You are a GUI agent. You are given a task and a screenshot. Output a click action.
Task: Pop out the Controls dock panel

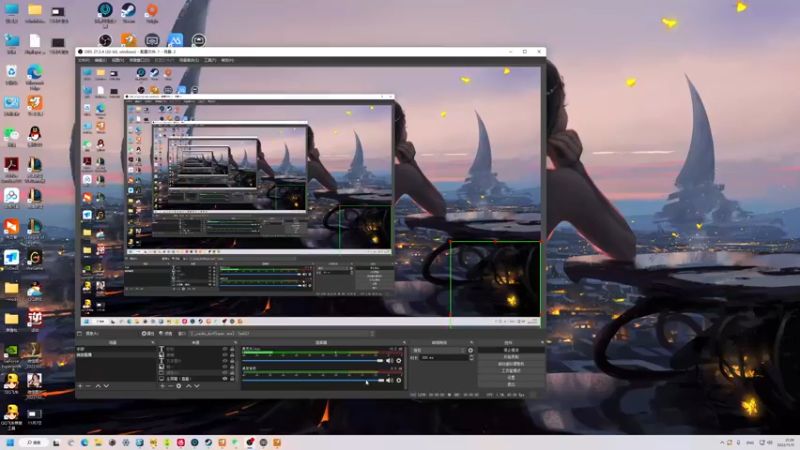[541, 342]
